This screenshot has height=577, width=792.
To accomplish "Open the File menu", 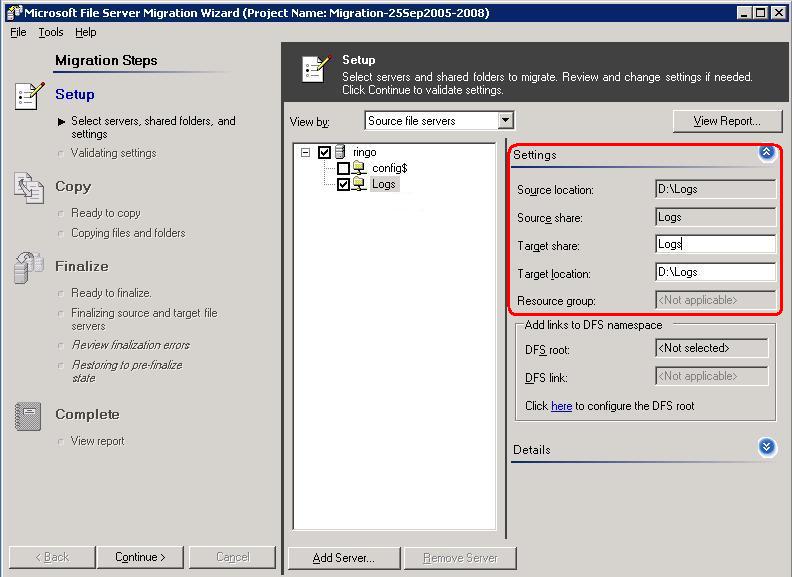I will click(x=18, y=32).
